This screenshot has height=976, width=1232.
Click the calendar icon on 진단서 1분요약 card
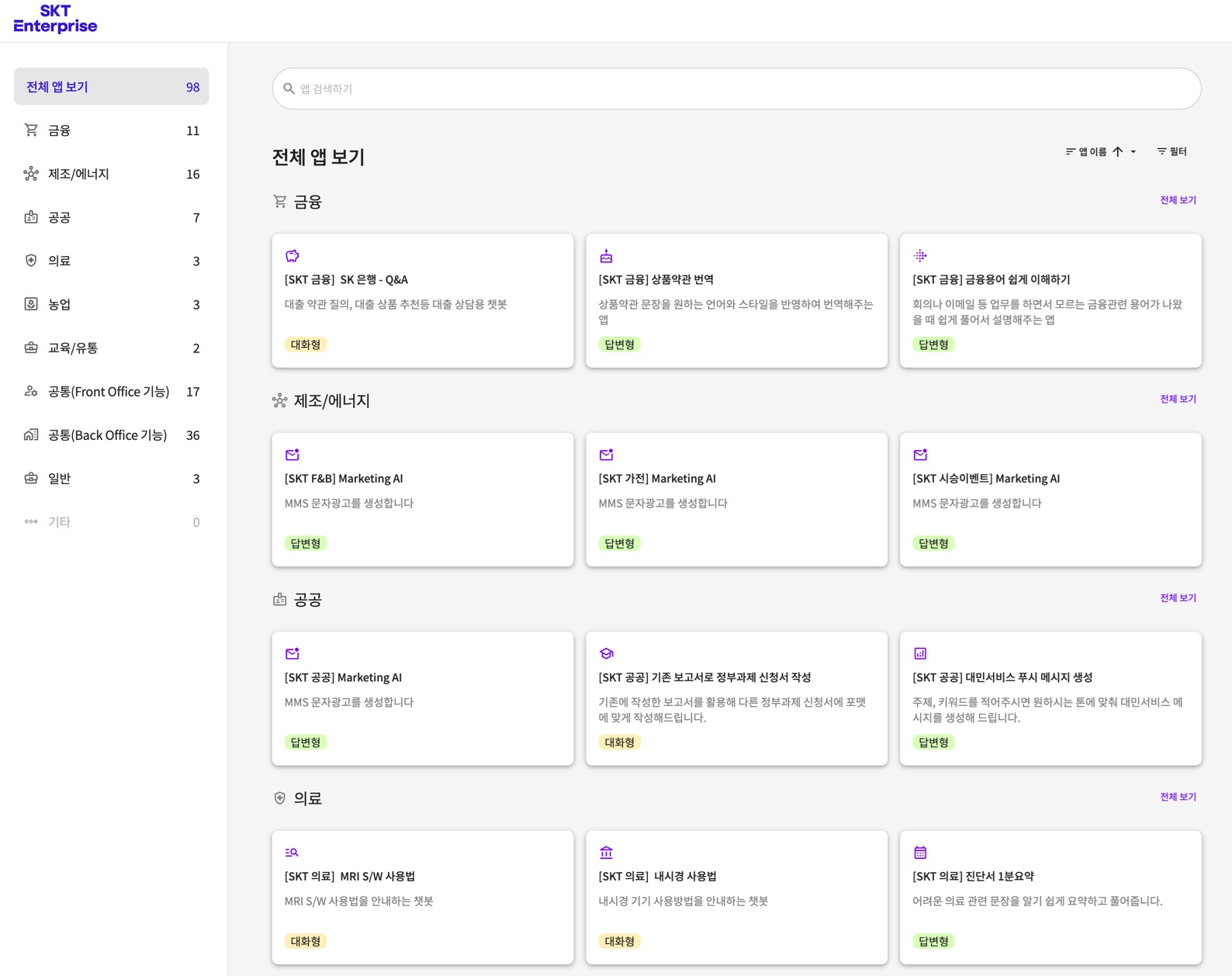click(920, 853)
